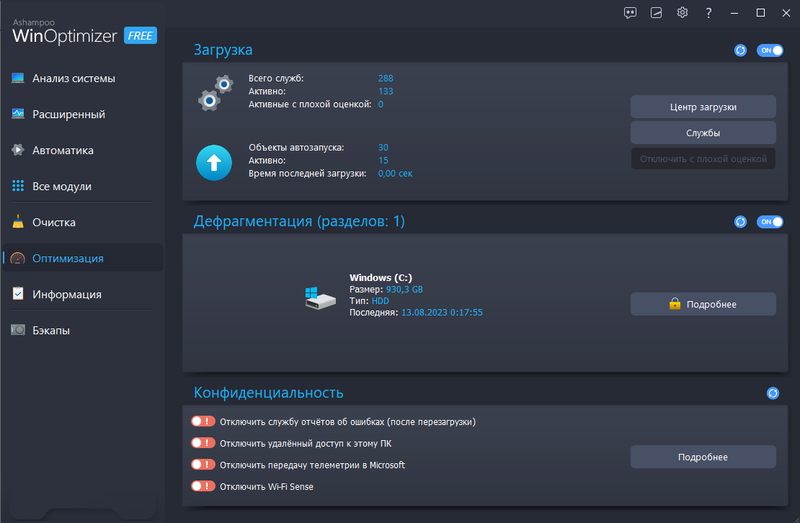Screen dimensions: 800x523
Task: Open settings gear icon
Action: click(x=682, y=13)
